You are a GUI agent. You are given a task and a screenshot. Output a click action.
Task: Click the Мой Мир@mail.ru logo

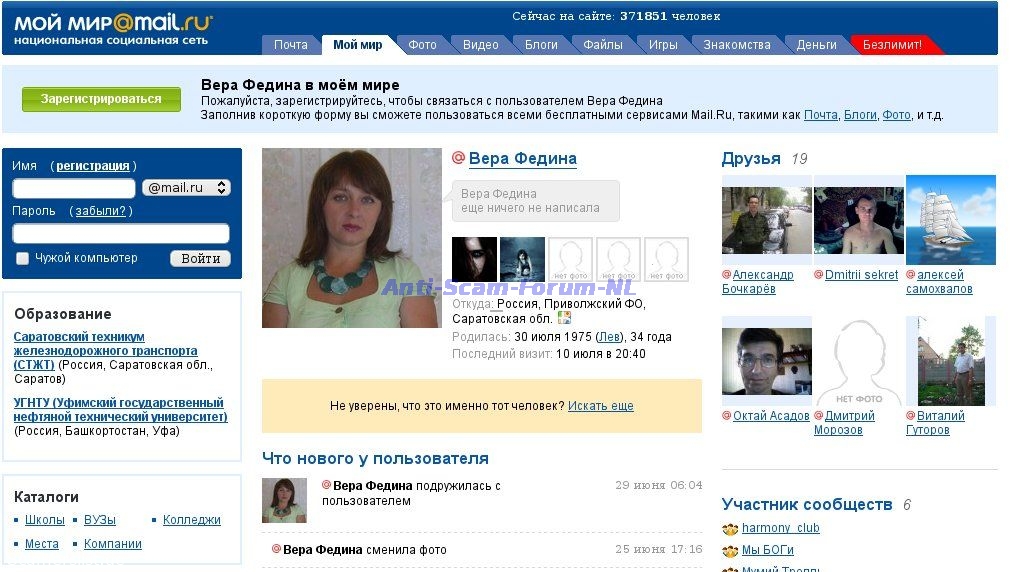click(113, 28)
